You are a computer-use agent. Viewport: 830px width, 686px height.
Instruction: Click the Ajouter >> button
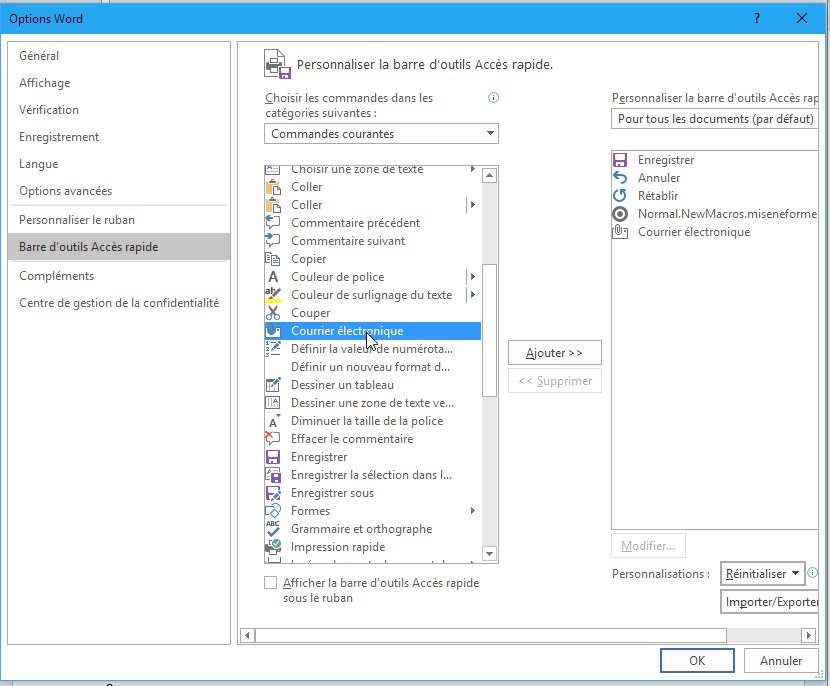555,353
